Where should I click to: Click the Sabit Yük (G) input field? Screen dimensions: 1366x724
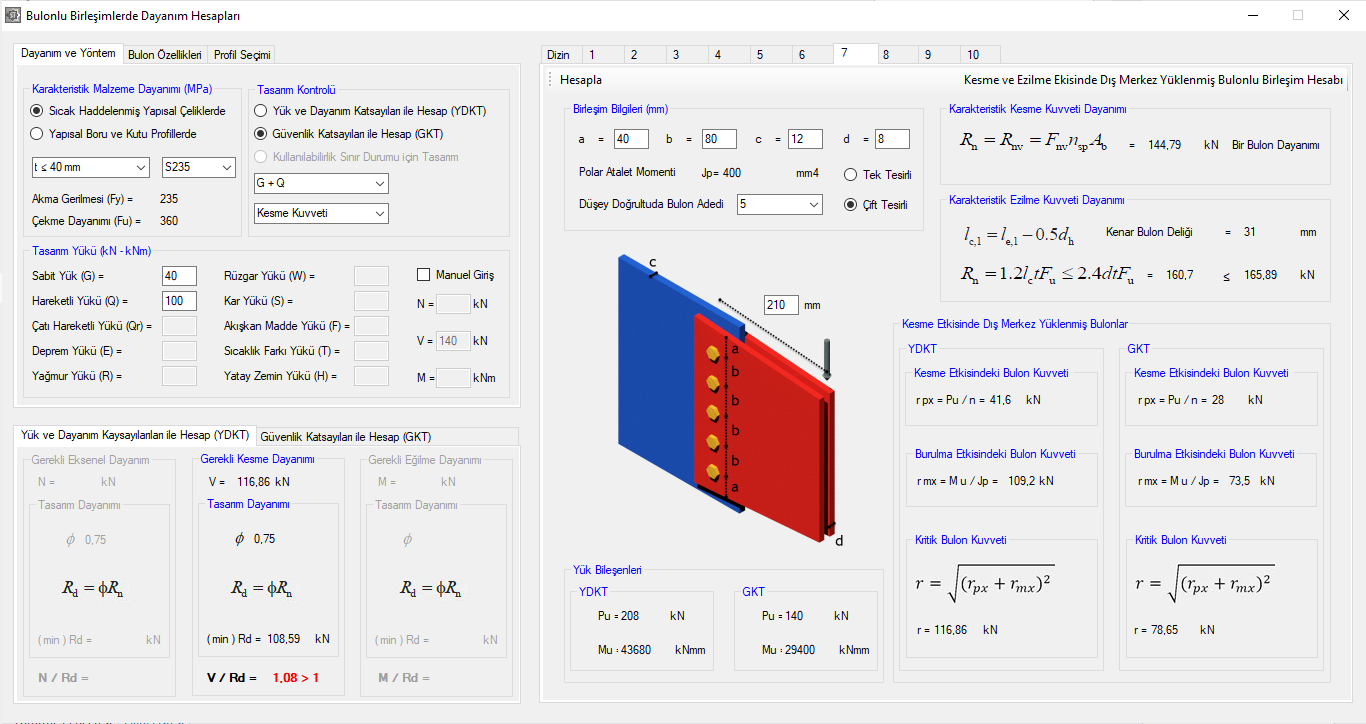click(179, 276)
